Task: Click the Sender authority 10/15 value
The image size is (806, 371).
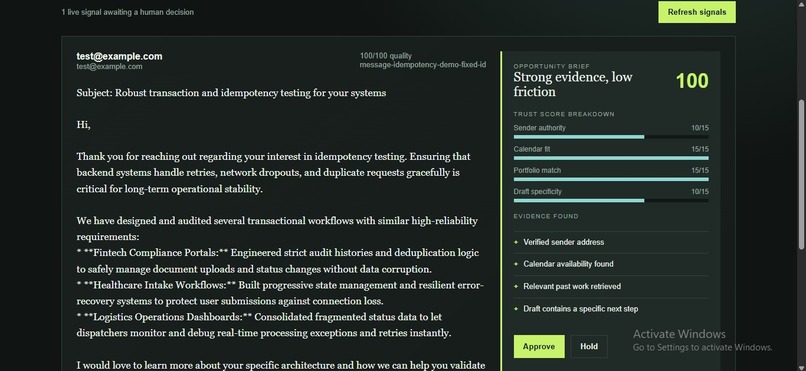Action: [x=700, y=128]
